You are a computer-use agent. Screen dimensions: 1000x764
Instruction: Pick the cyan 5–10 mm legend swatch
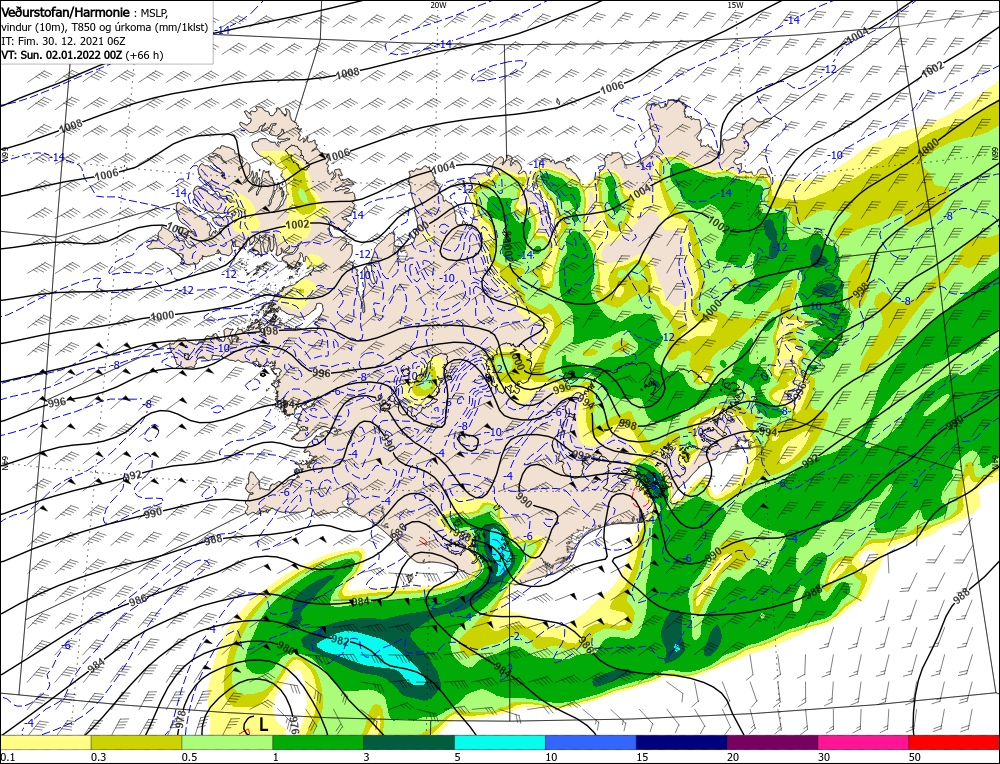pos(500,742)
